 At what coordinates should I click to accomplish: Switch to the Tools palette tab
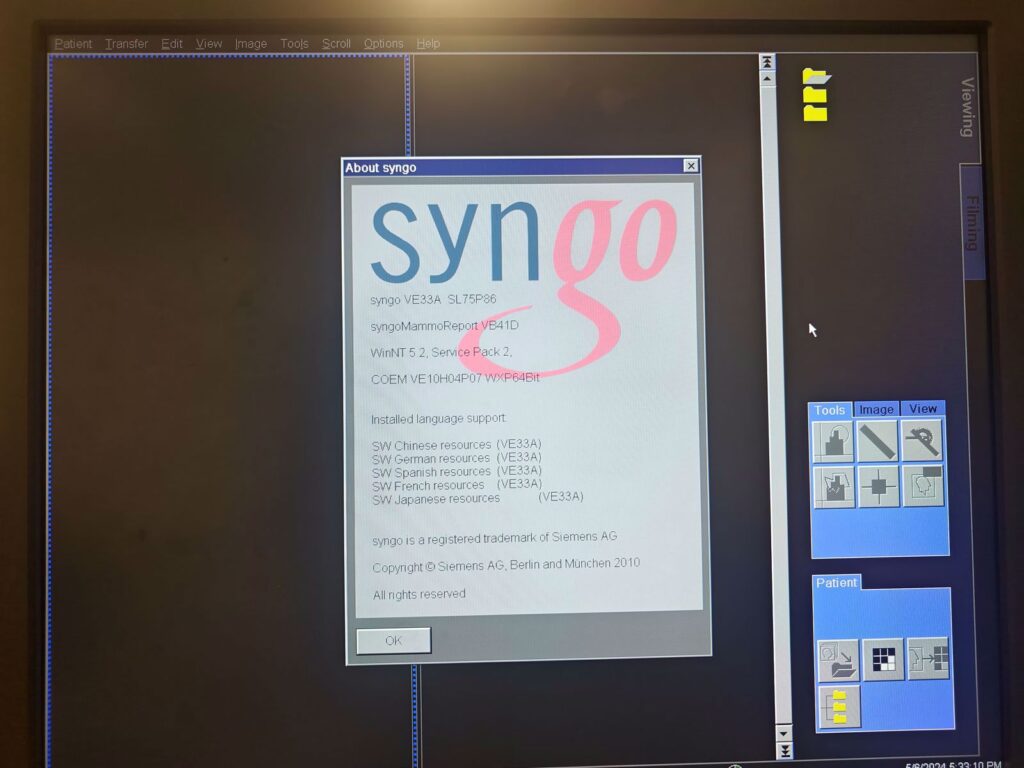click(829, 410)
